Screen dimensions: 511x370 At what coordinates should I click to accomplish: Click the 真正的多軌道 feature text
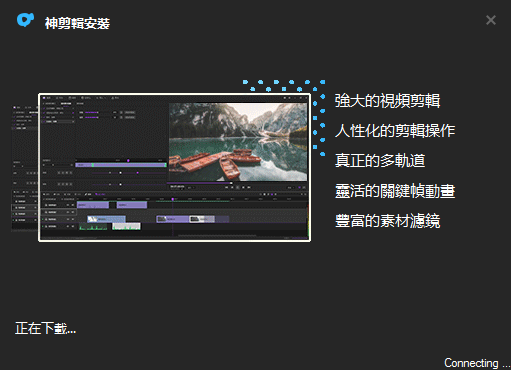pyautogui.click(x=380, y=160)
